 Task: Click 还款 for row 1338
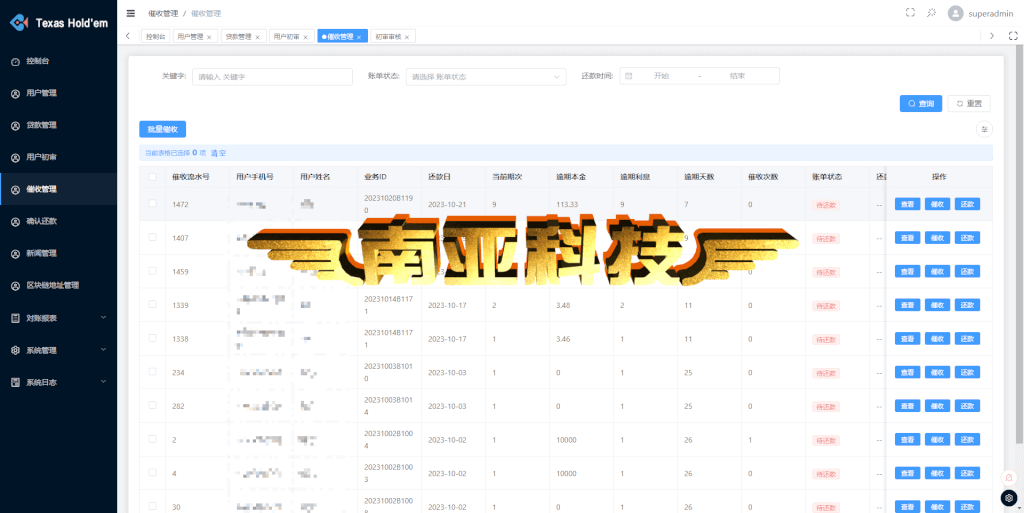click(967, 339)
